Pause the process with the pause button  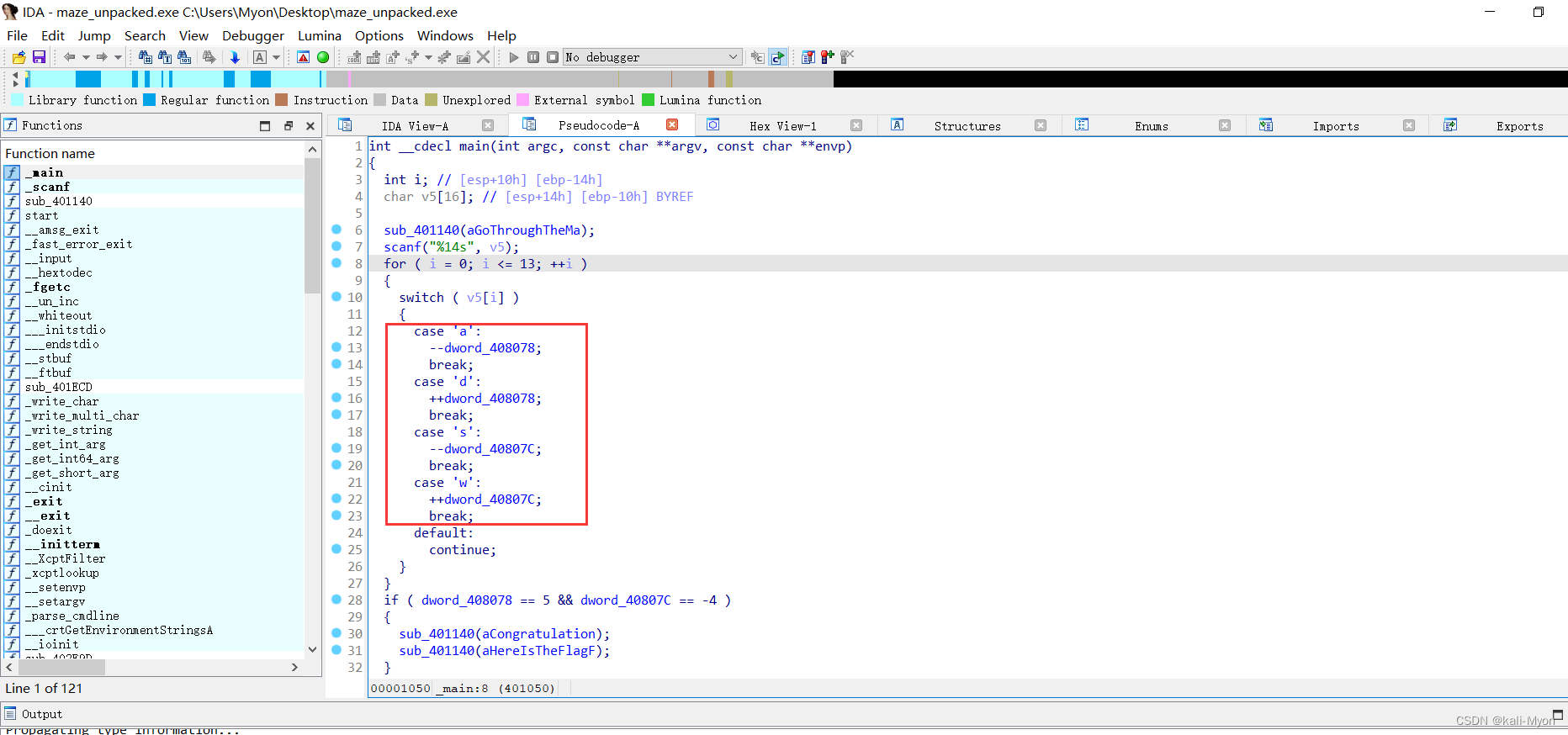click(x=533, y=57)
